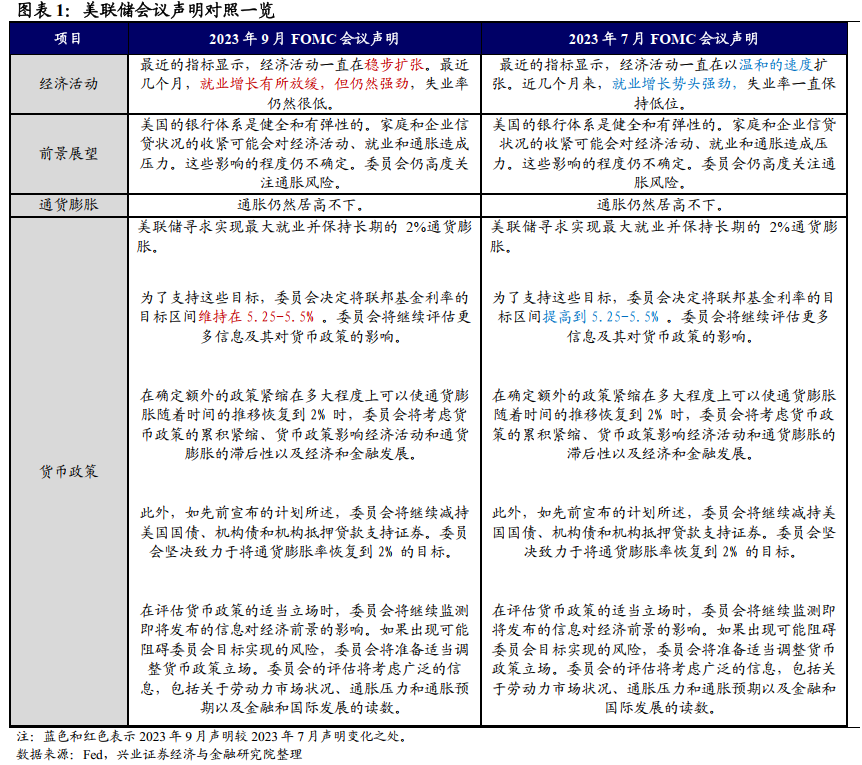Click the 2023 年 7 月 FOMC 会议声明 header

pos(663,39)
